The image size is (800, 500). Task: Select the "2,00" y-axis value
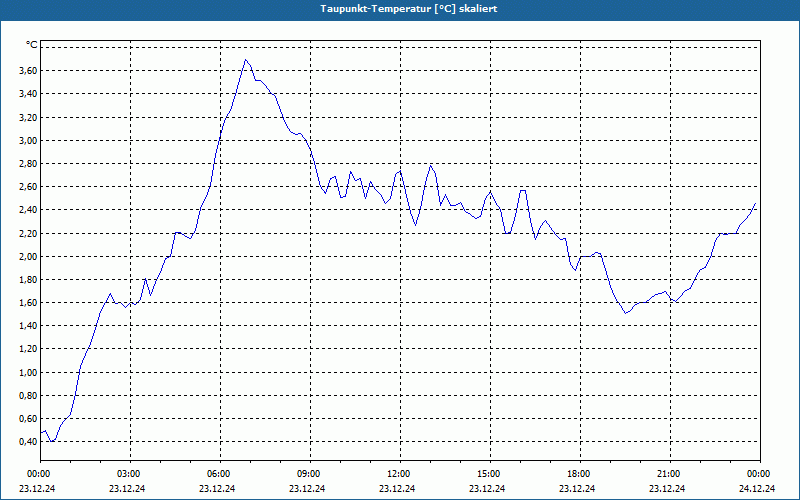[28, 256]
